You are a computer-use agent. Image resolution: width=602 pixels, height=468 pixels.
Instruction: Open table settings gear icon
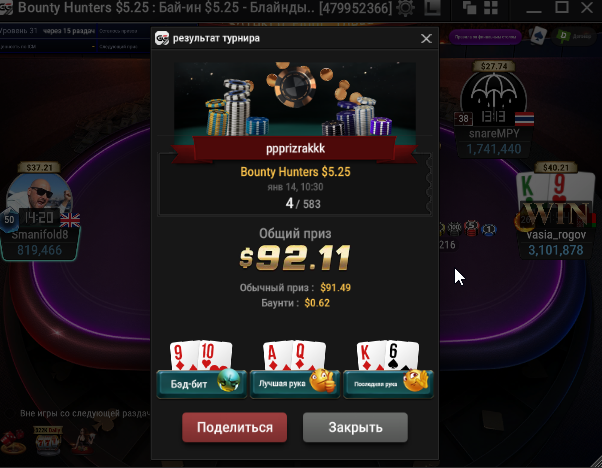tap(405, 8)
